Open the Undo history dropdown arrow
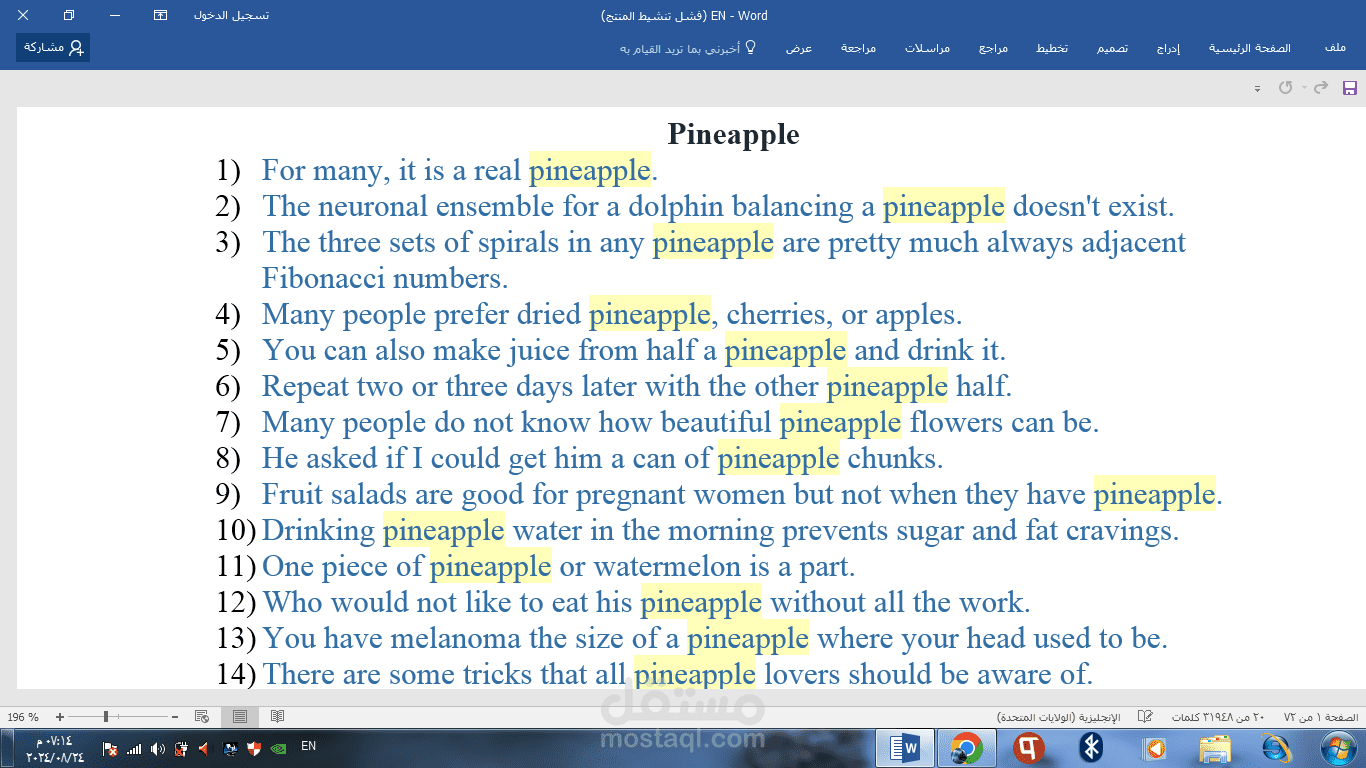The width and height of the screenshot is (1366, 768). [1304, 88]
